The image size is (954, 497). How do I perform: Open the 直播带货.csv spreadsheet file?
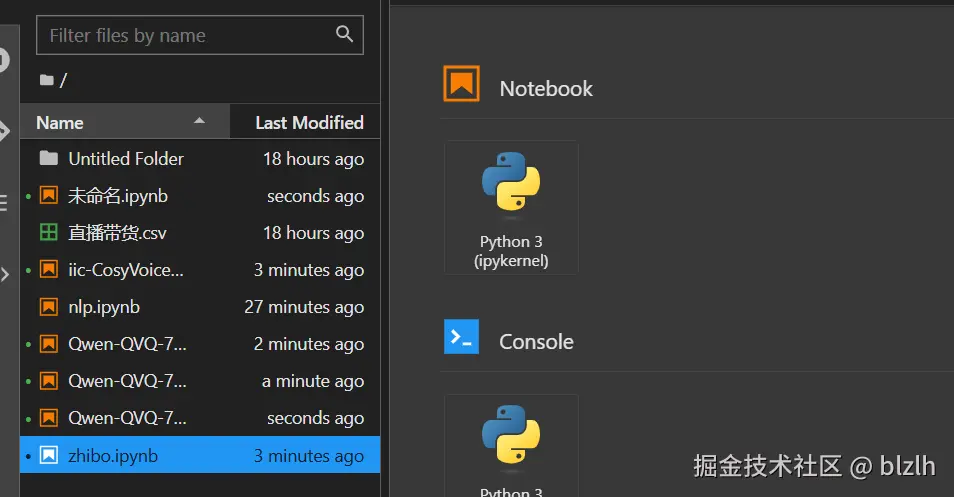117,233
